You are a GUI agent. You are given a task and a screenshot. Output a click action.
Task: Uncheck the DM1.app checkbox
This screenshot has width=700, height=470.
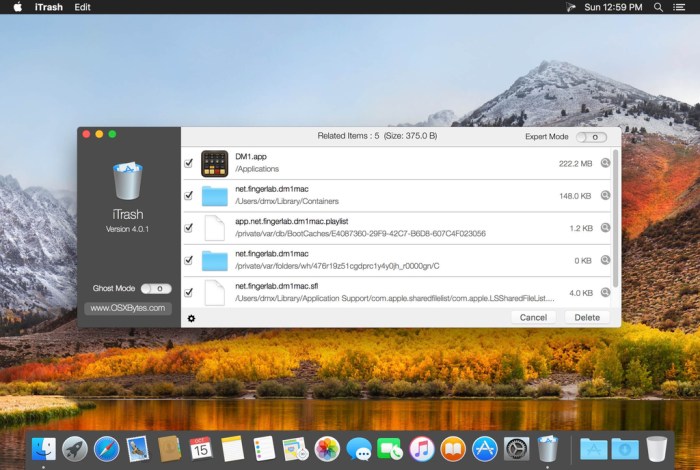click(188, 163)
